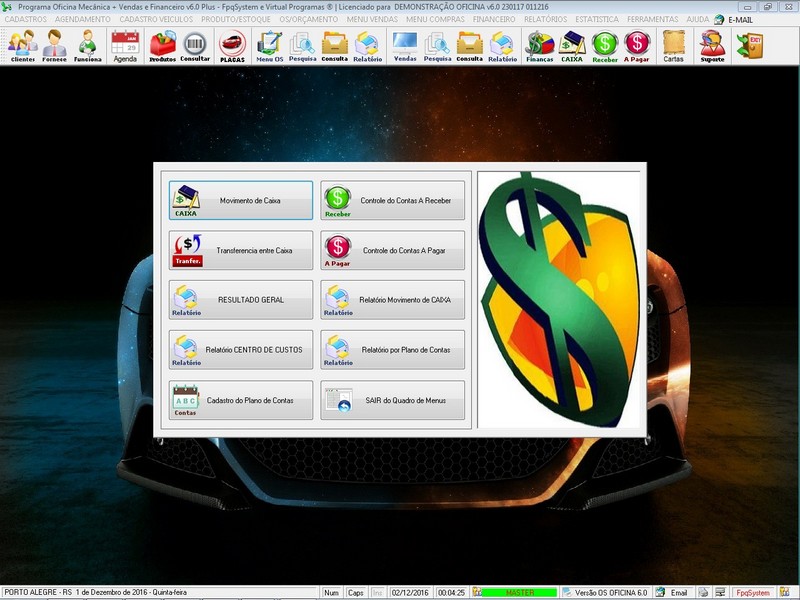
Task: Open RELATÓRIOS menu
Action: pyautogui.click(x=545, y=19)
